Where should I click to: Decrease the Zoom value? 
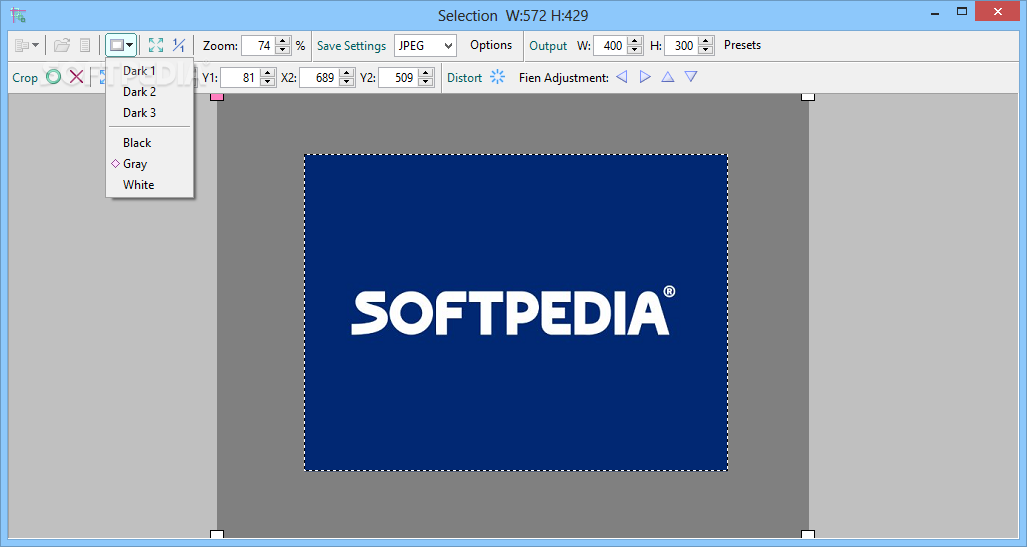click(x=283, y=50)
